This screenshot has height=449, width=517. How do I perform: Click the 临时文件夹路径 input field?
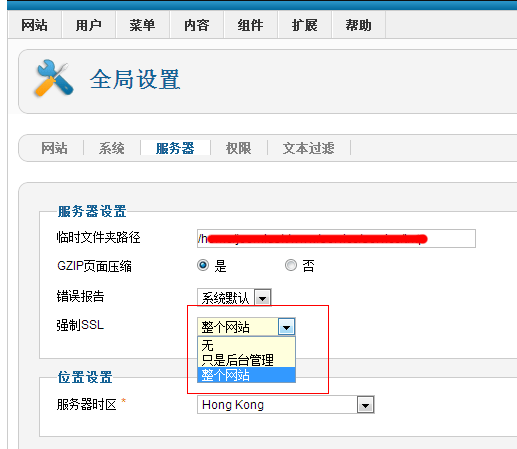tap(336, 238)
